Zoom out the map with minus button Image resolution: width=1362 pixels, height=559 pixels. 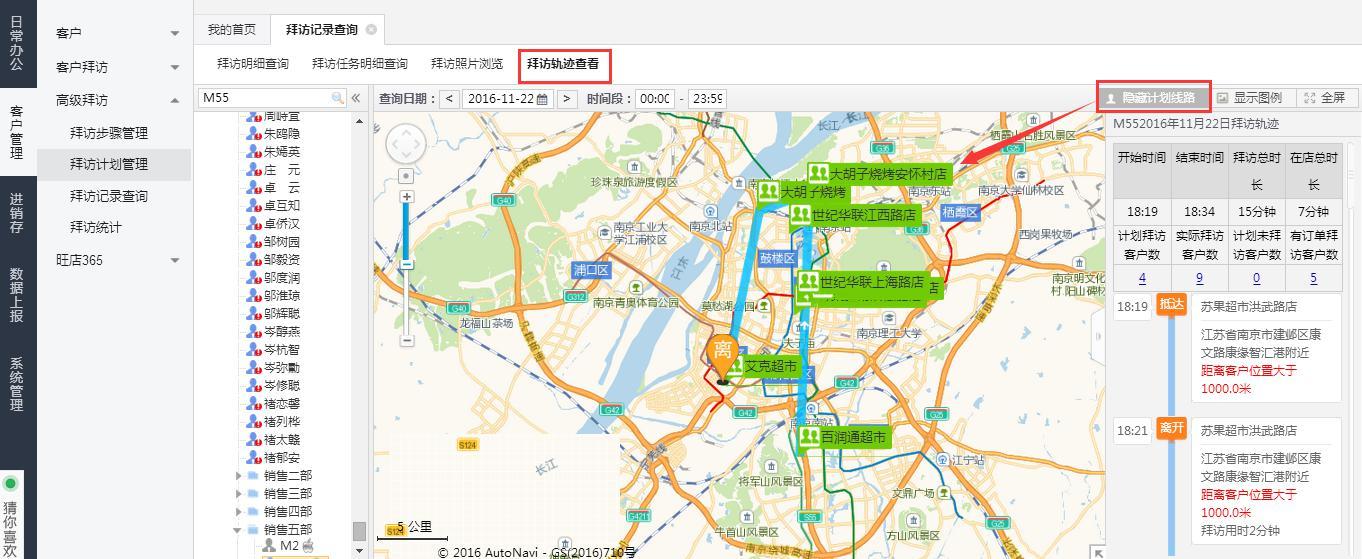[x=406, y=340]
